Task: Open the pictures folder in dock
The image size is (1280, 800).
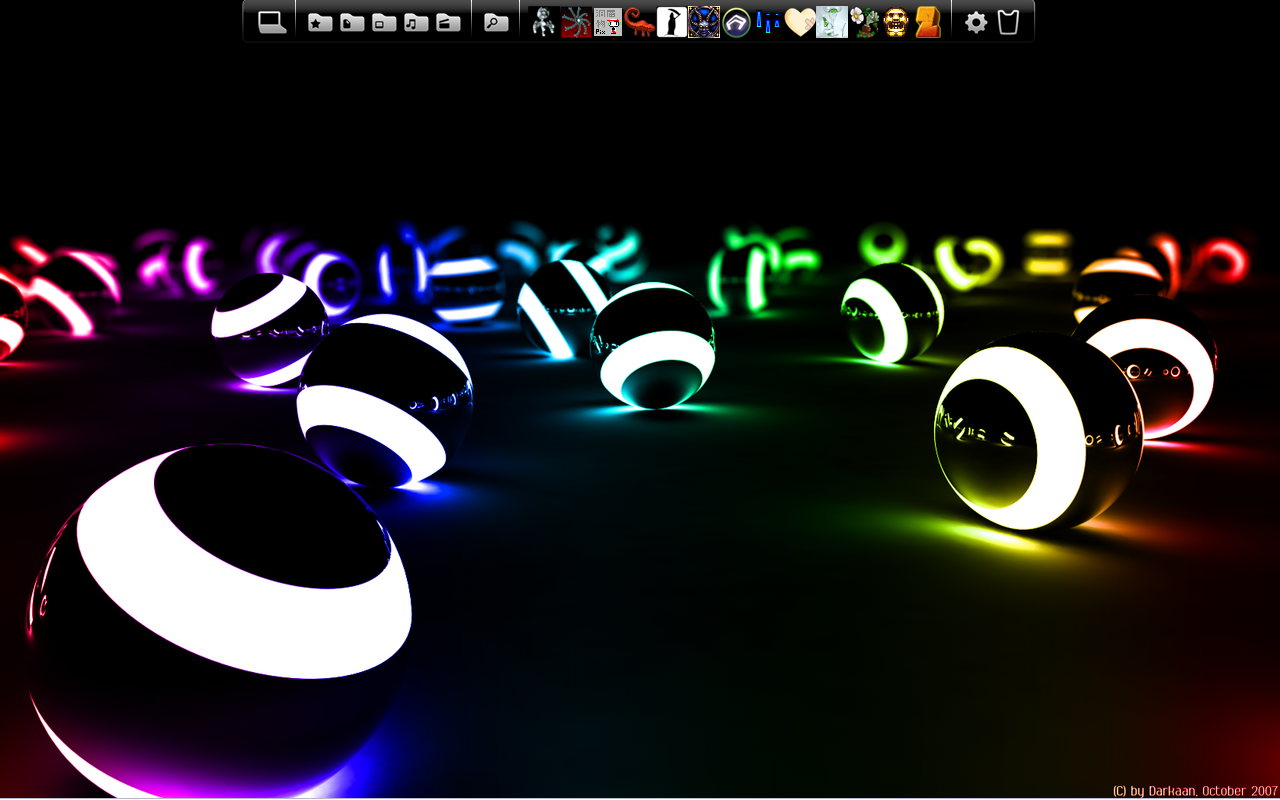Action: pos(384,22)
